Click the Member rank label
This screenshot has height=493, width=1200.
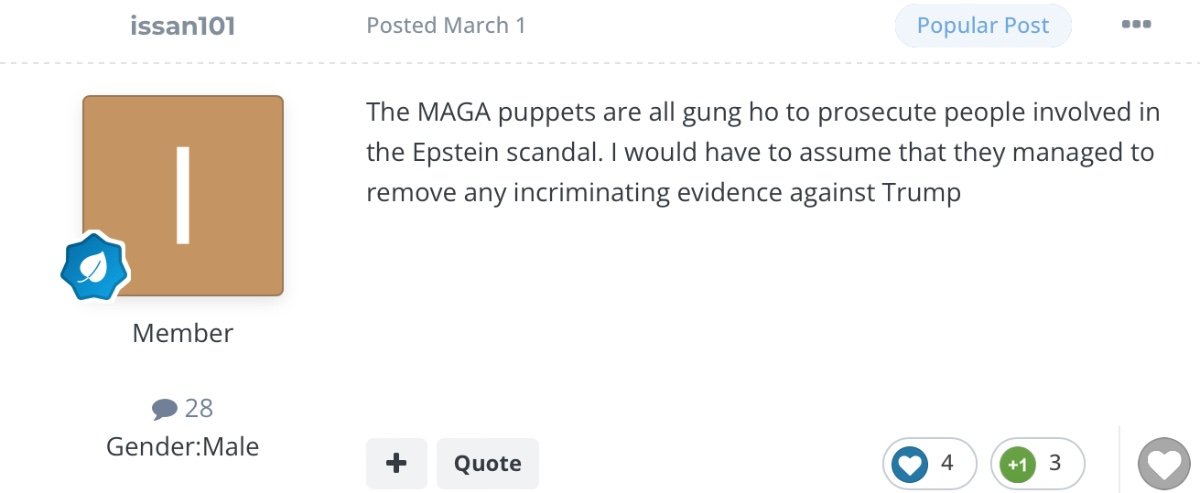point(183,333)
